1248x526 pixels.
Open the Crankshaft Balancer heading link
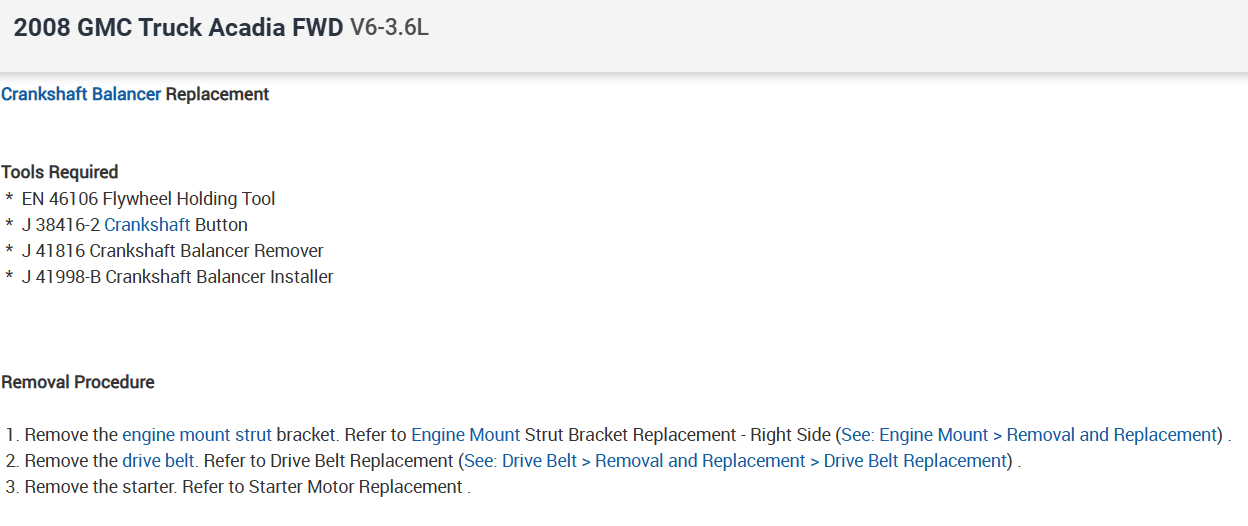click(81, 94)
